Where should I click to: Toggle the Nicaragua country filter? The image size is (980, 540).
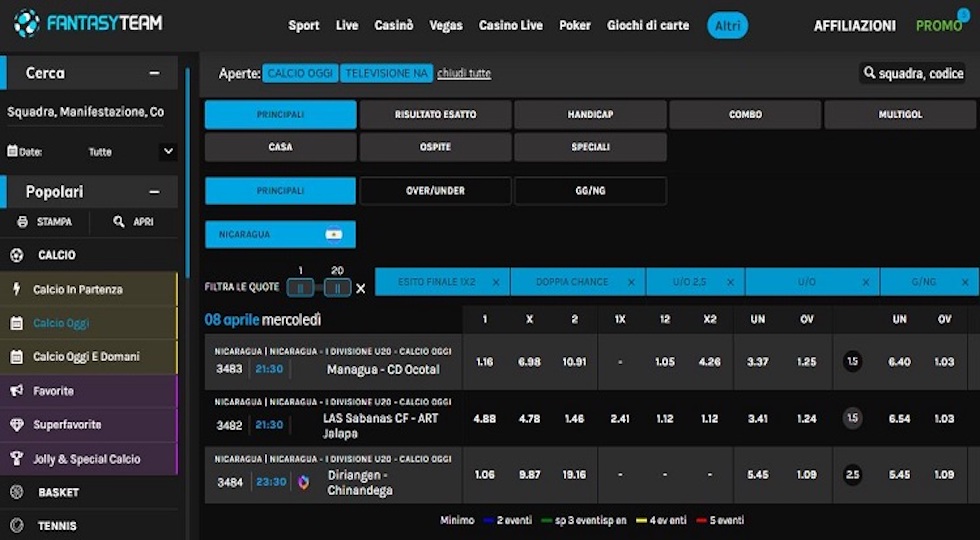tap(280, 235)
